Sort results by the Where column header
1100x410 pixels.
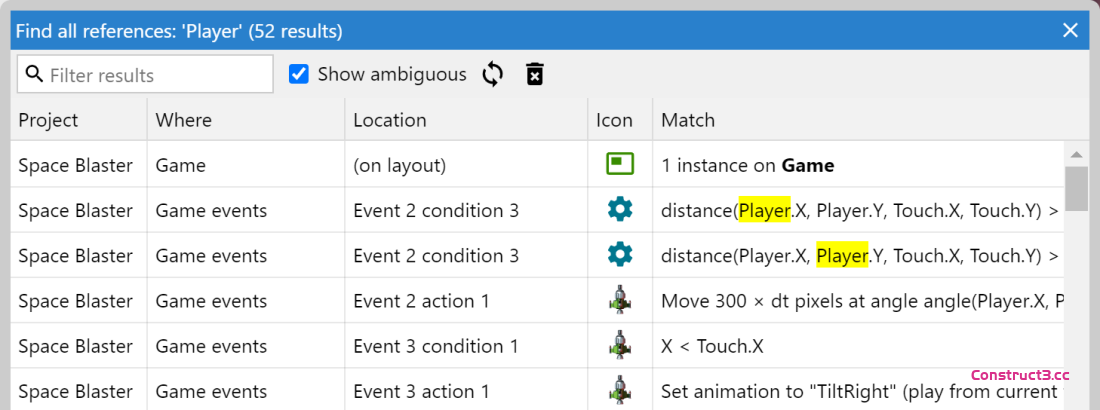[x=184, y=120]
